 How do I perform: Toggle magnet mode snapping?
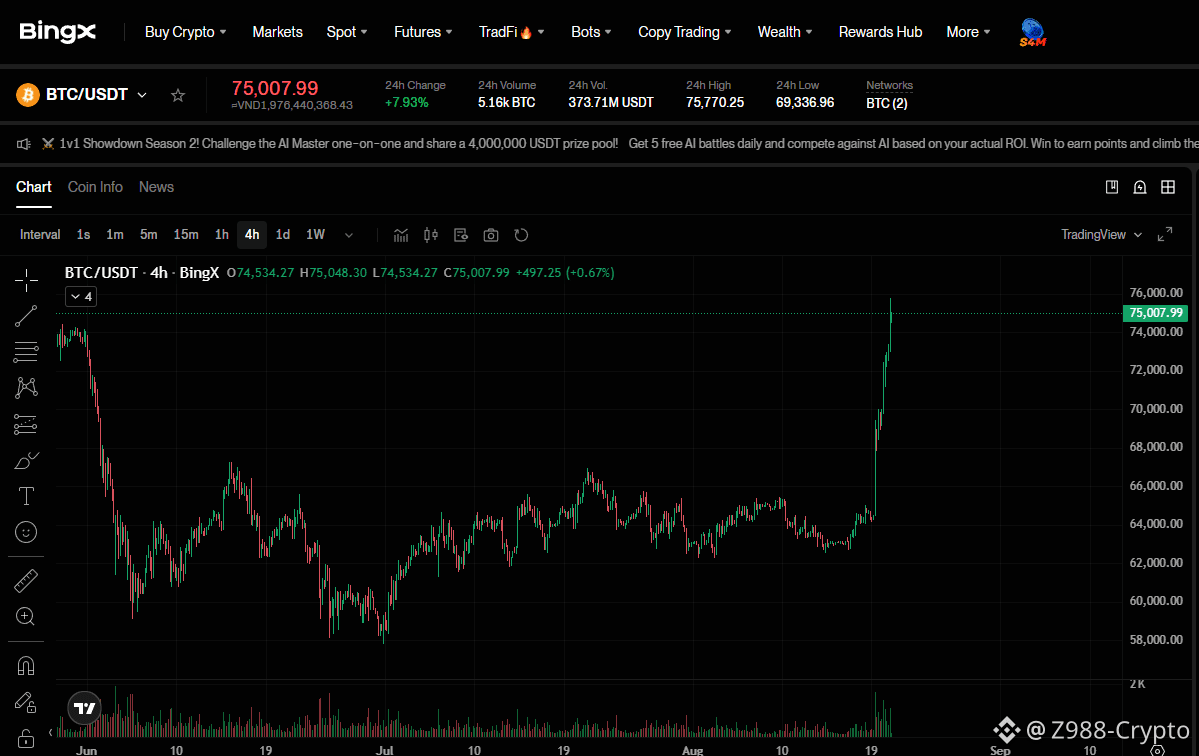[26, 667]
